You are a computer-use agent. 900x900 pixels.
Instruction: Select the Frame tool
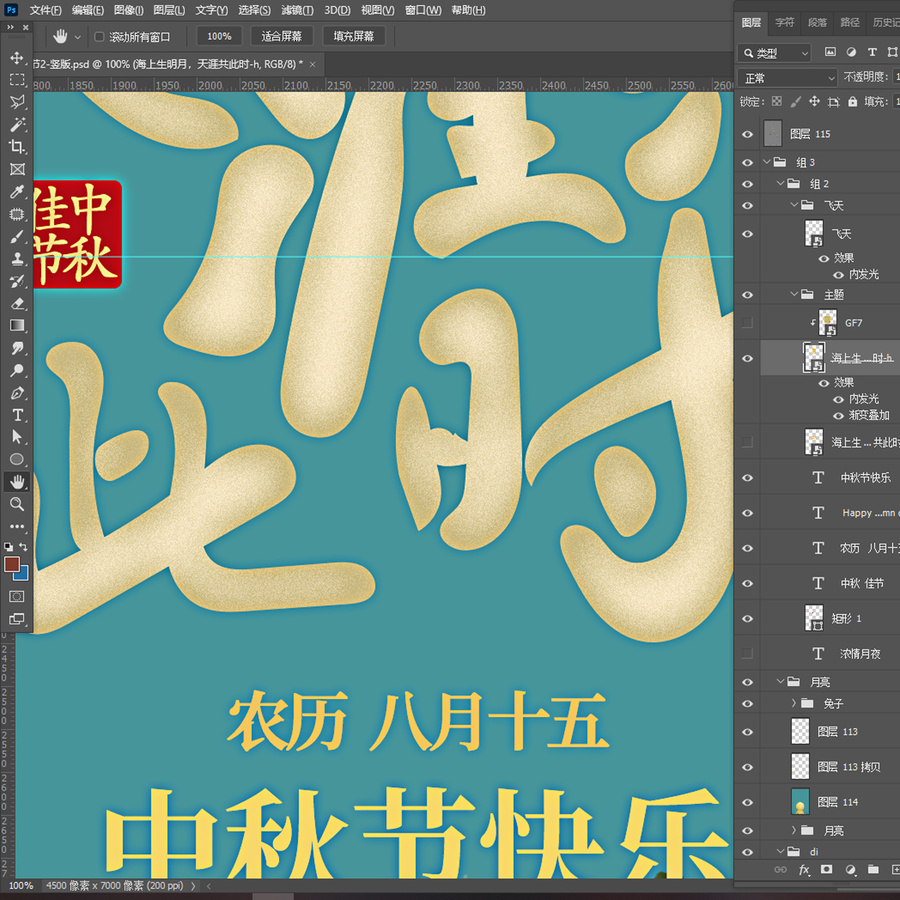(17, 169)
